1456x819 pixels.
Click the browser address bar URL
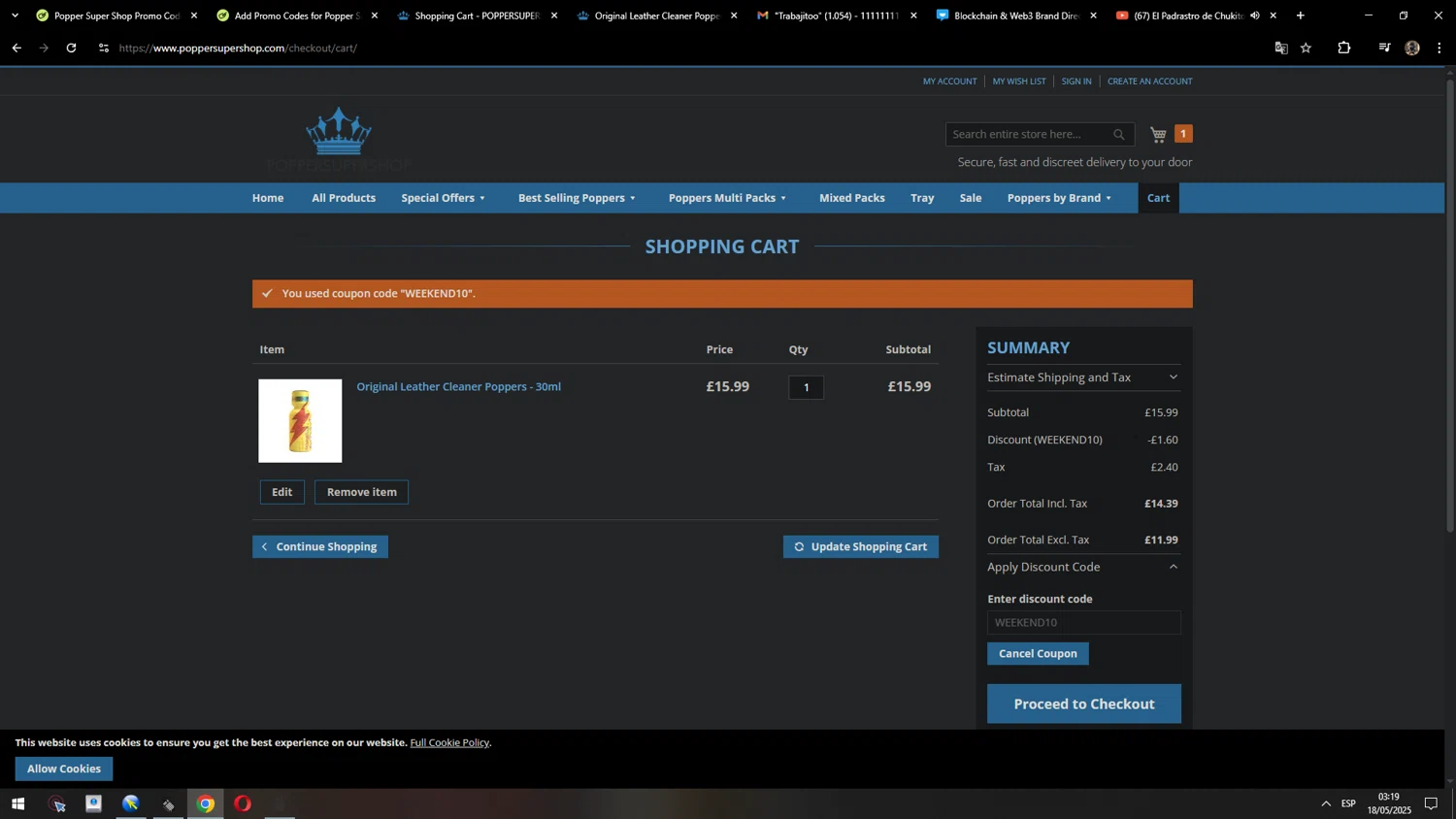(238, 48)
